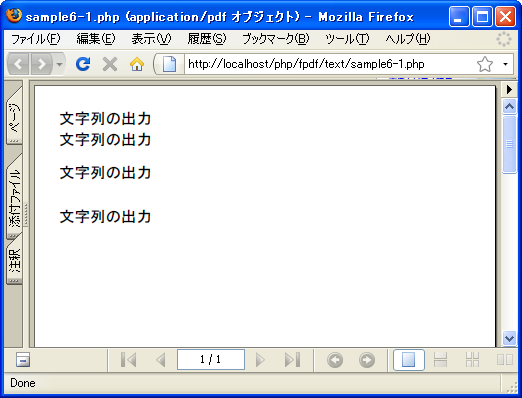Close the Firefox window
This screenshot has height=398, width=522.
point(506,16)
